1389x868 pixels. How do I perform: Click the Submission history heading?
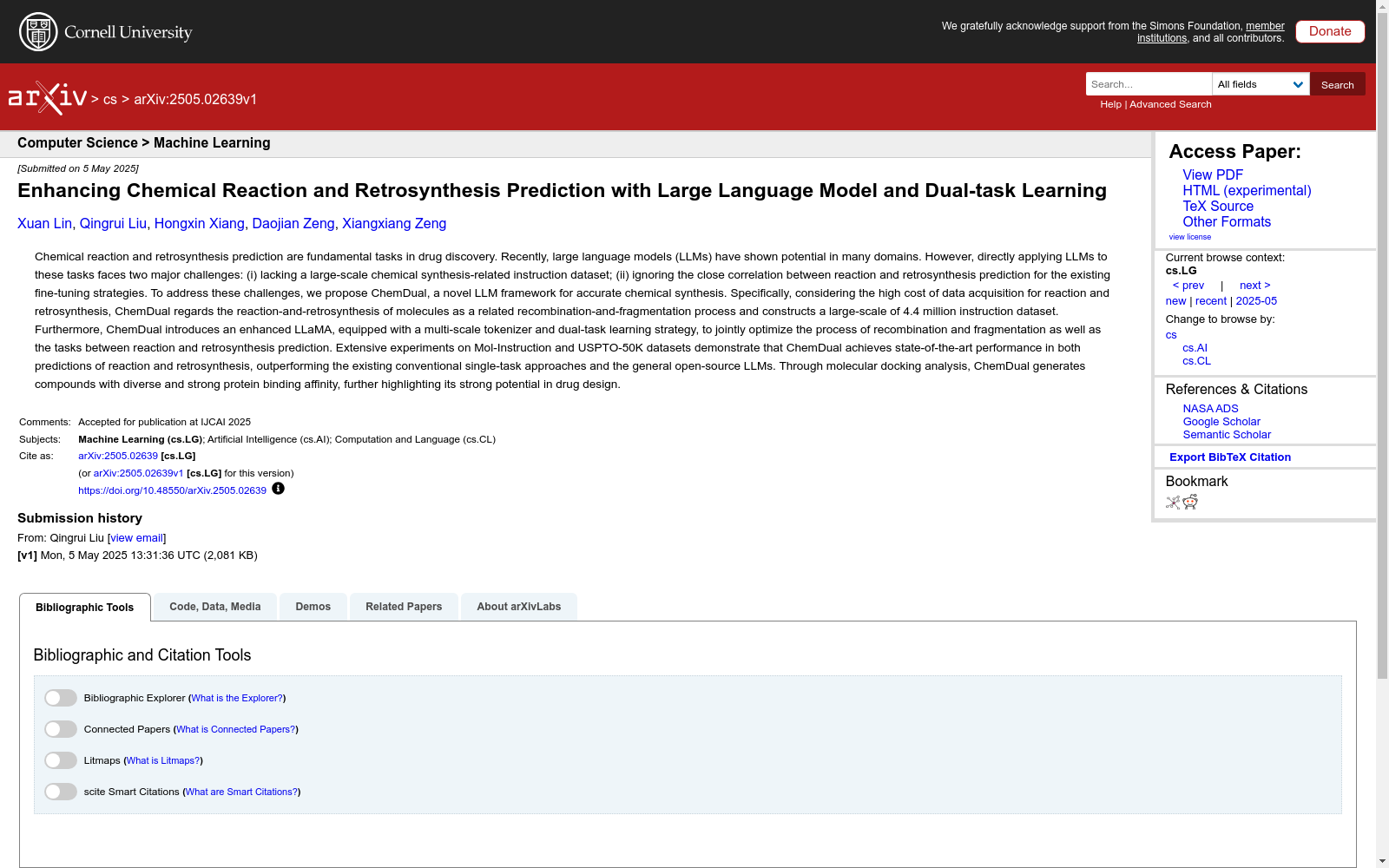(80, 518)
